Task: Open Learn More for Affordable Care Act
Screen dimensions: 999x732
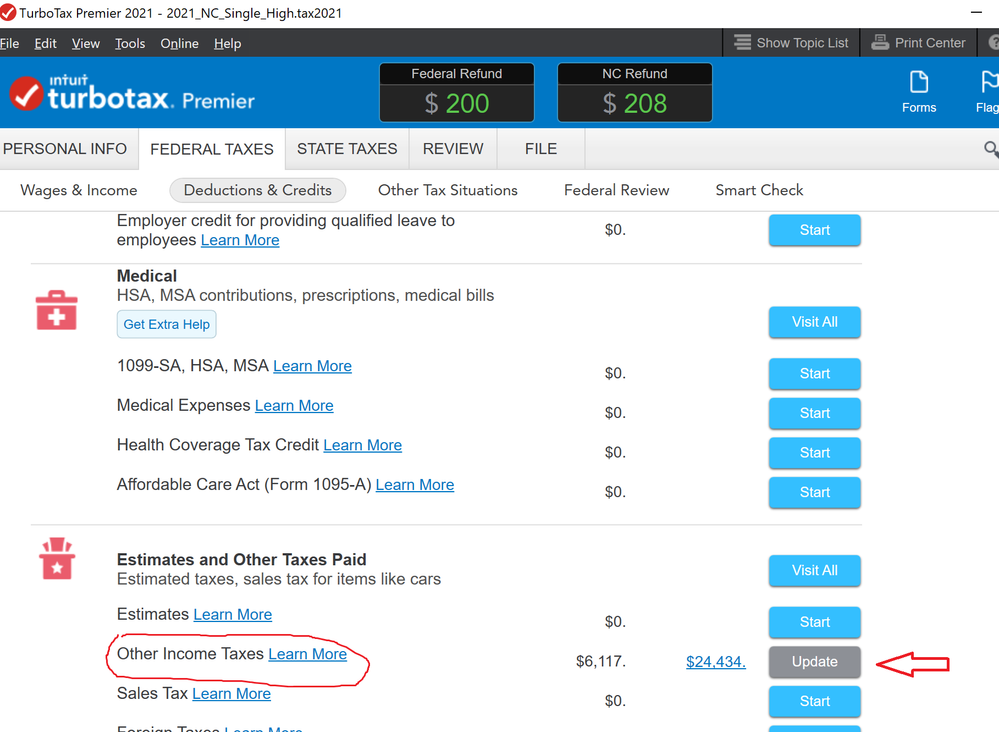Action: [x=415, y=484]
